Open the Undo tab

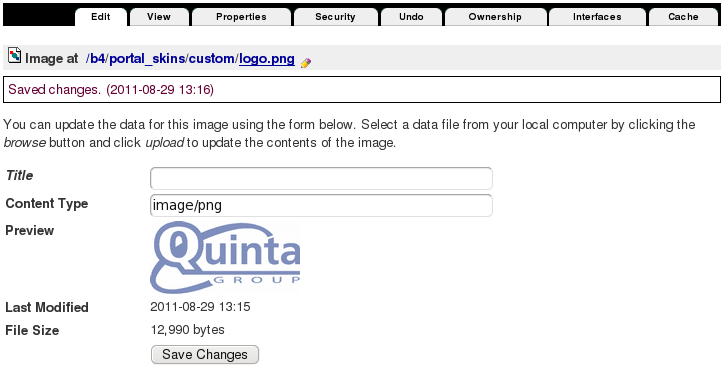[411, 17]
